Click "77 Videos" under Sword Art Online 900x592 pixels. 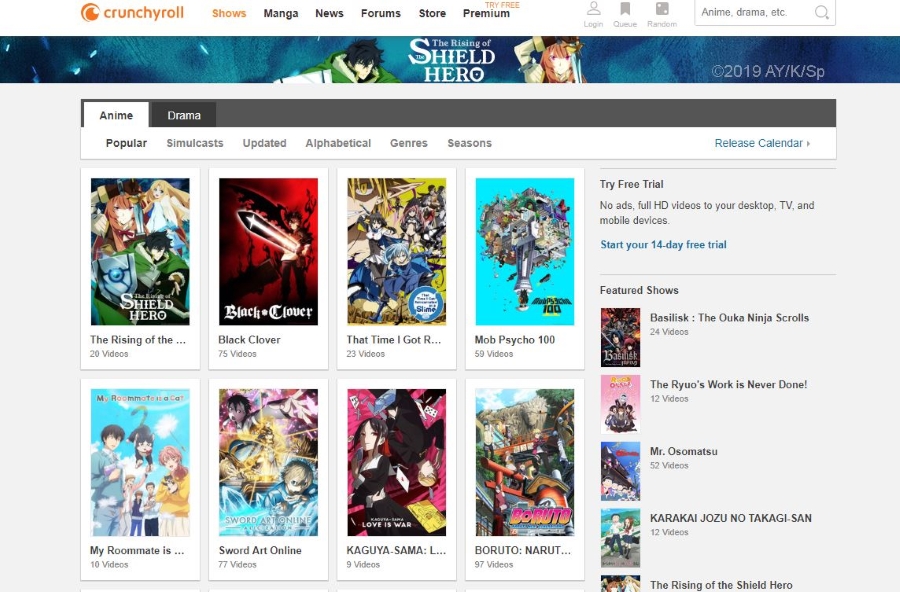(237, 564)
